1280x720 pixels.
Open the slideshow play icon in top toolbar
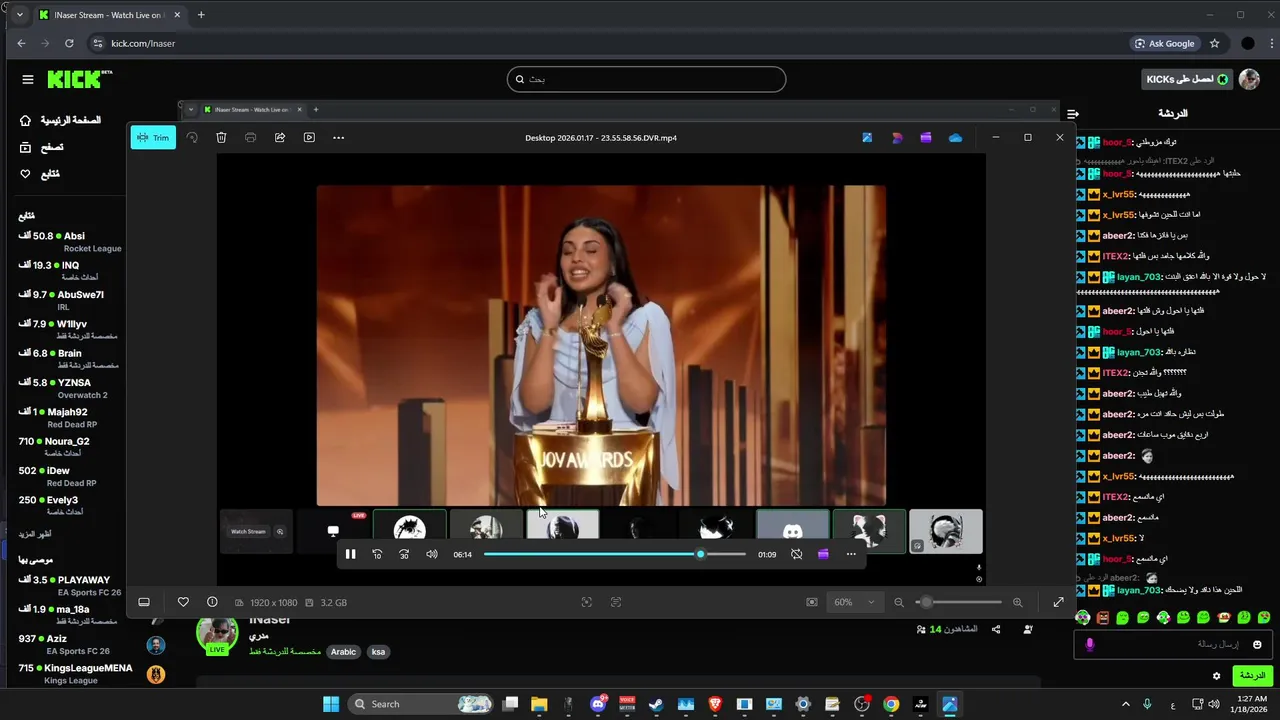click(309, 138)
